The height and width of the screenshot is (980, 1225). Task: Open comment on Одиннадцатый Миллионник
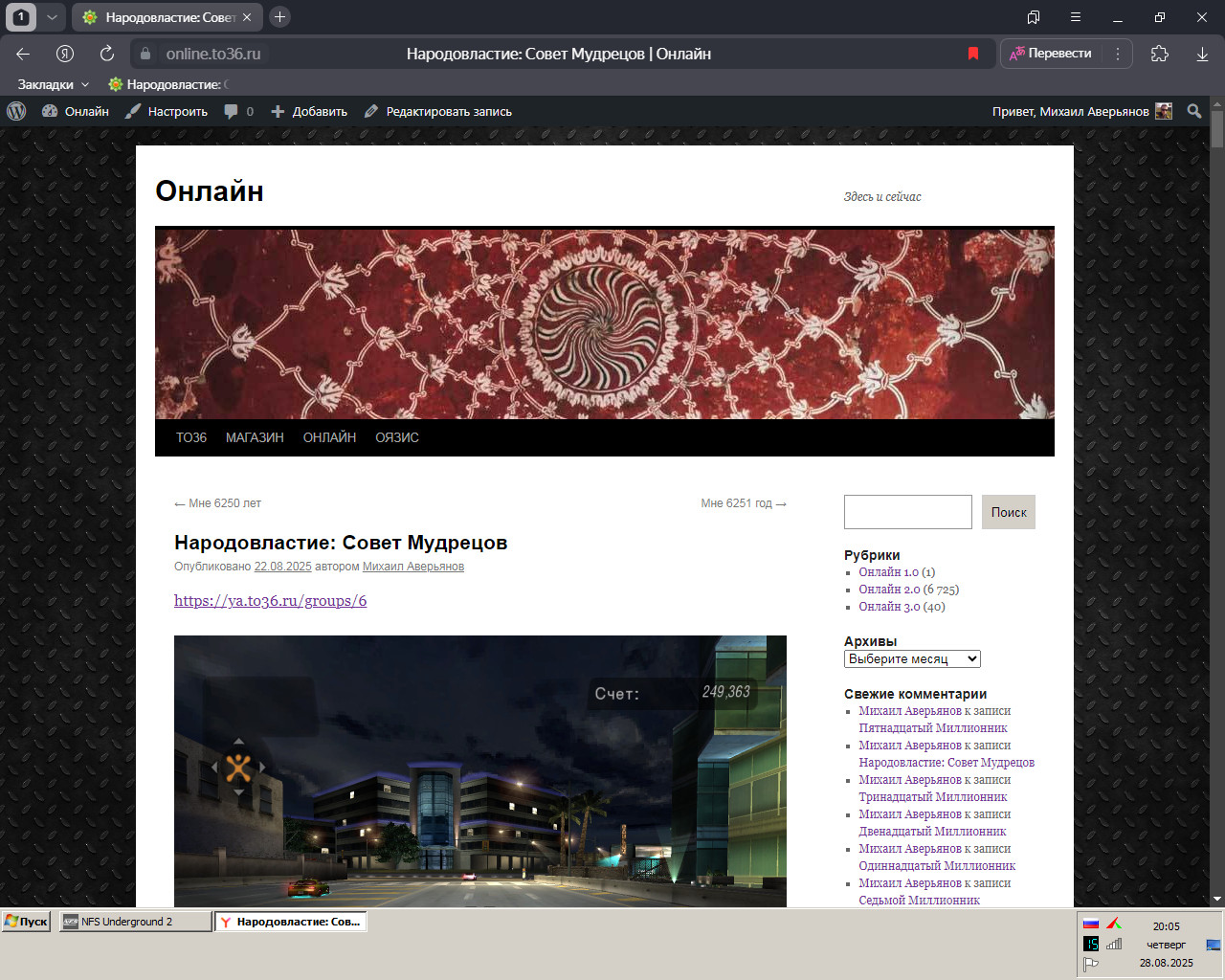click(x=937, y=866)
